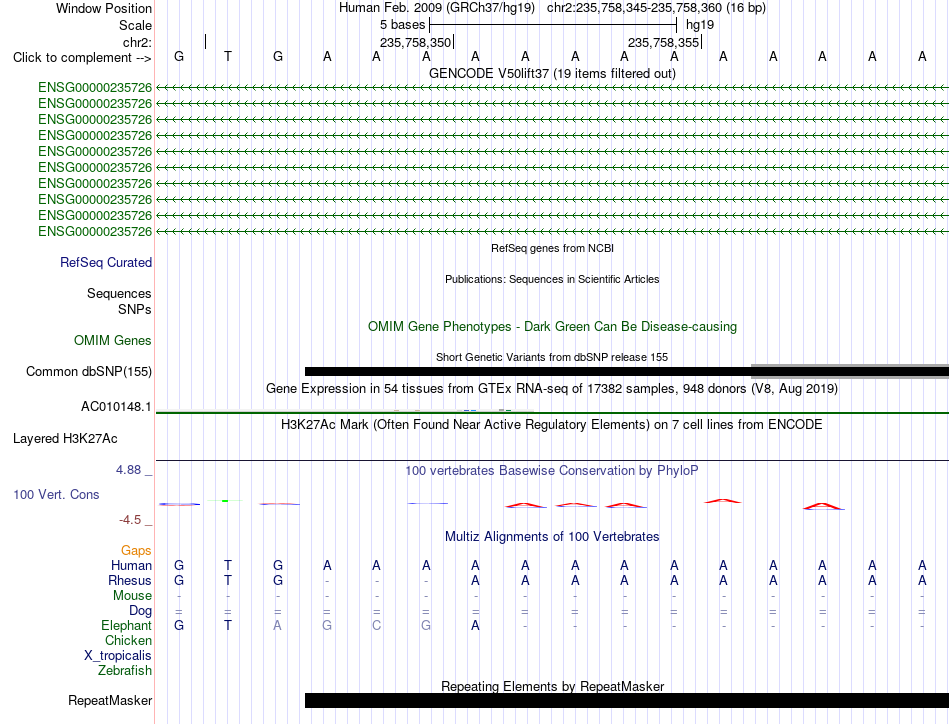This screenshot has width=950, height=724.
Task: Click the H3K27Ac Mark track title
Action: 552,425
